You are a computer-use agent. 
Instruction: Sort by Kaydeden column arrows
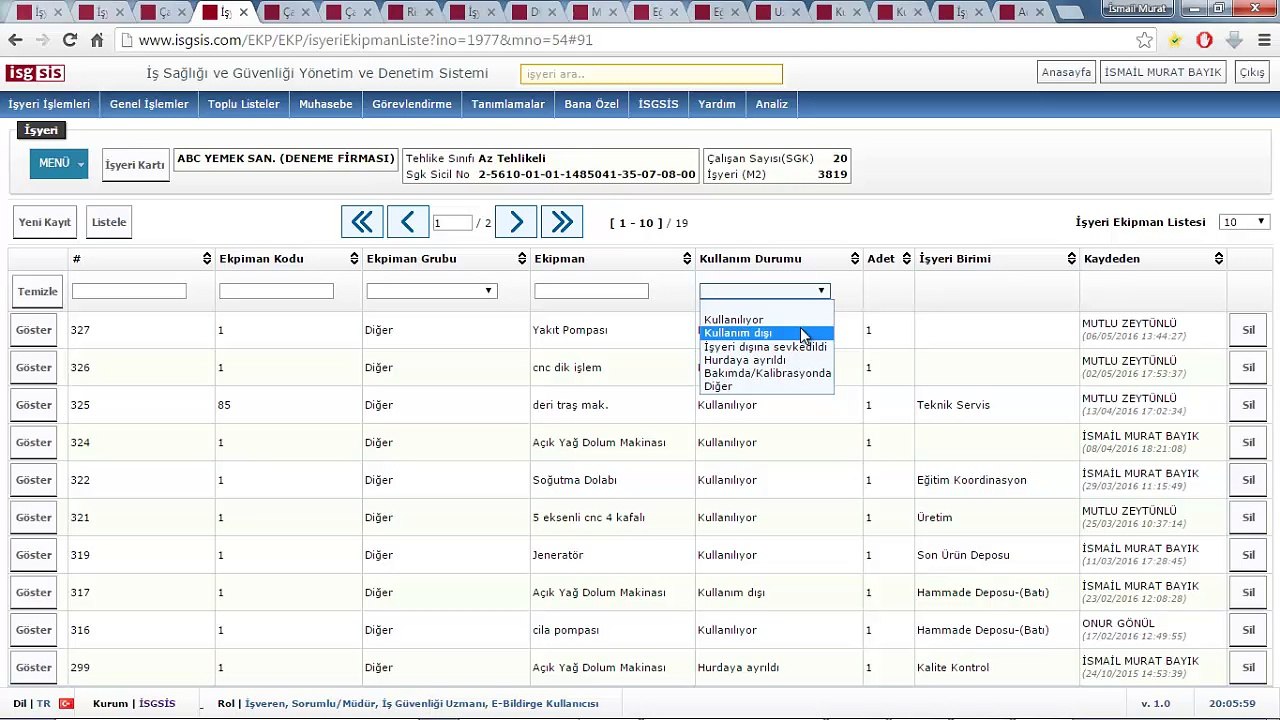click(1219, 259)
